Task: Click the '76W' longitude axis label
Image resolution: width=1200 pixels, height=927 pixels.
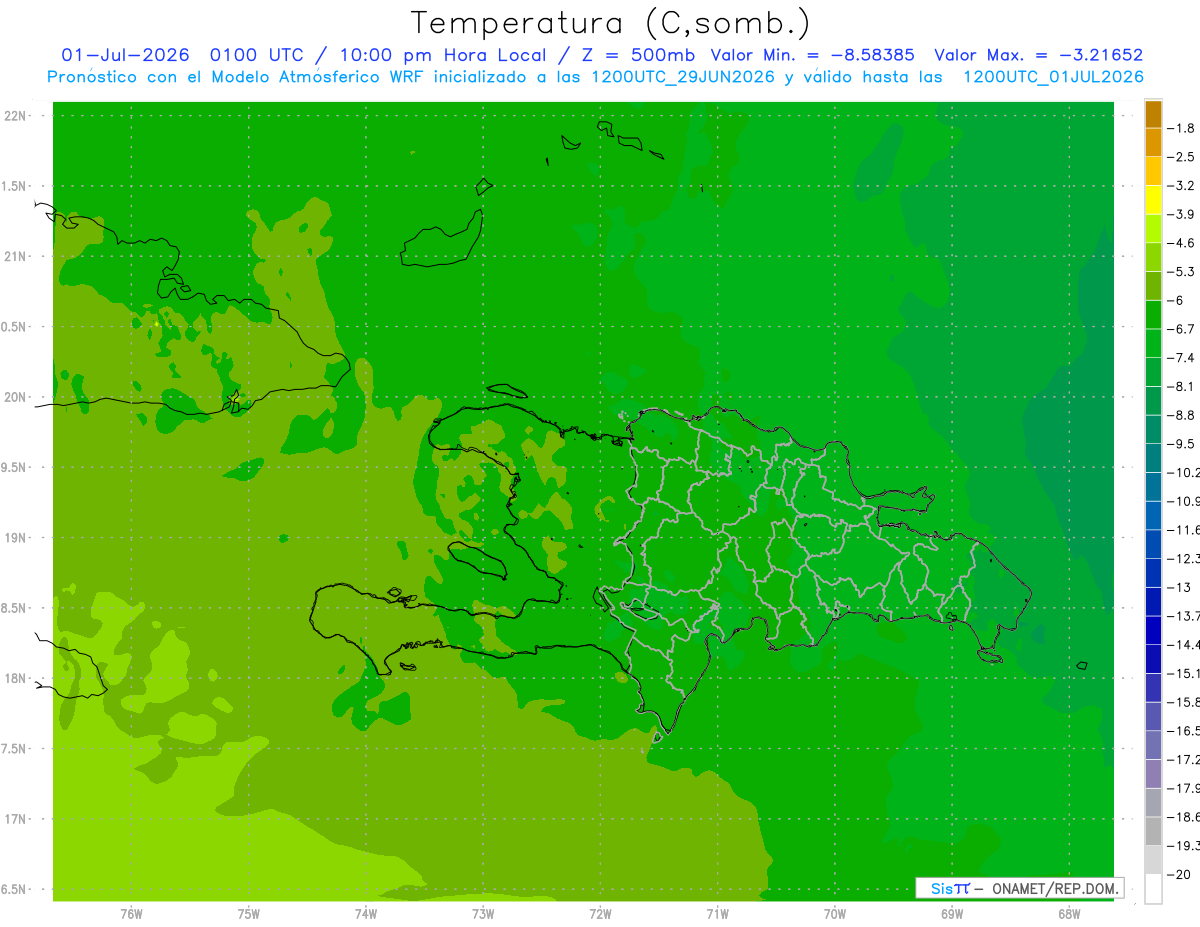Action: point(131,914)
